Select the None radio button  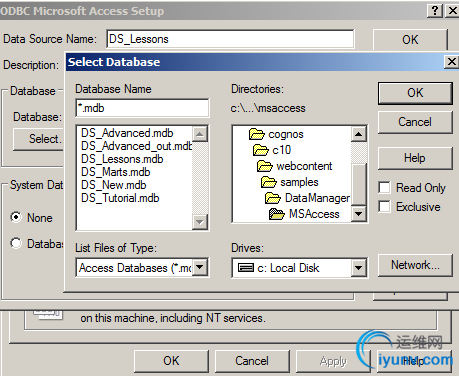tap(16, 217)
